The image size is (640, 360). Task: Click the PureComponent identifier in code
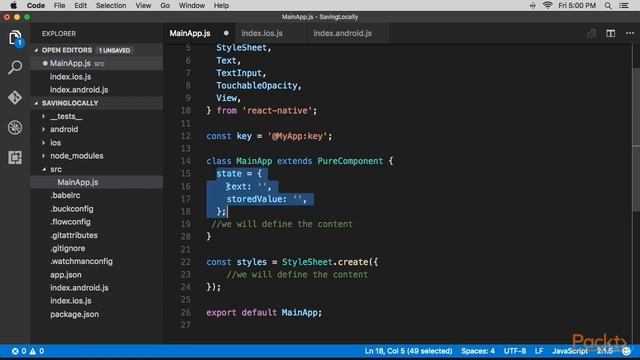click(x=350, y=161)
